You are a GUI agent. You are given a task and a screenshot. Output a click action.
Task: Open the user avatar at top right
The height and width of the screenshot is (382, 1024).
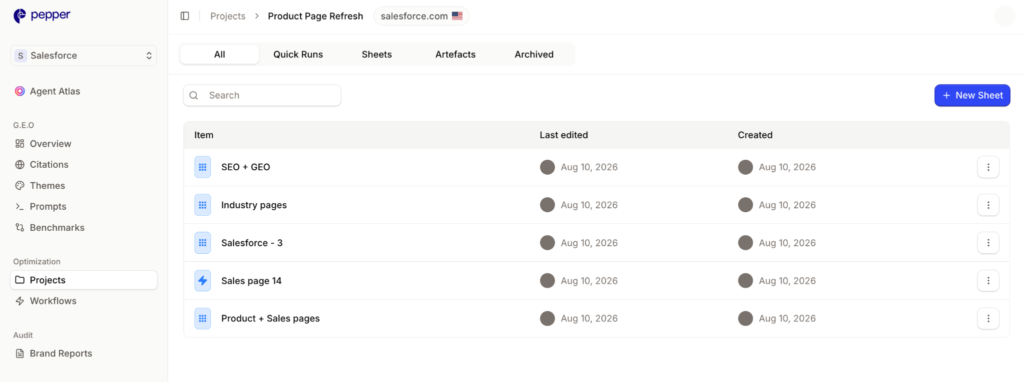point(1004,16)
